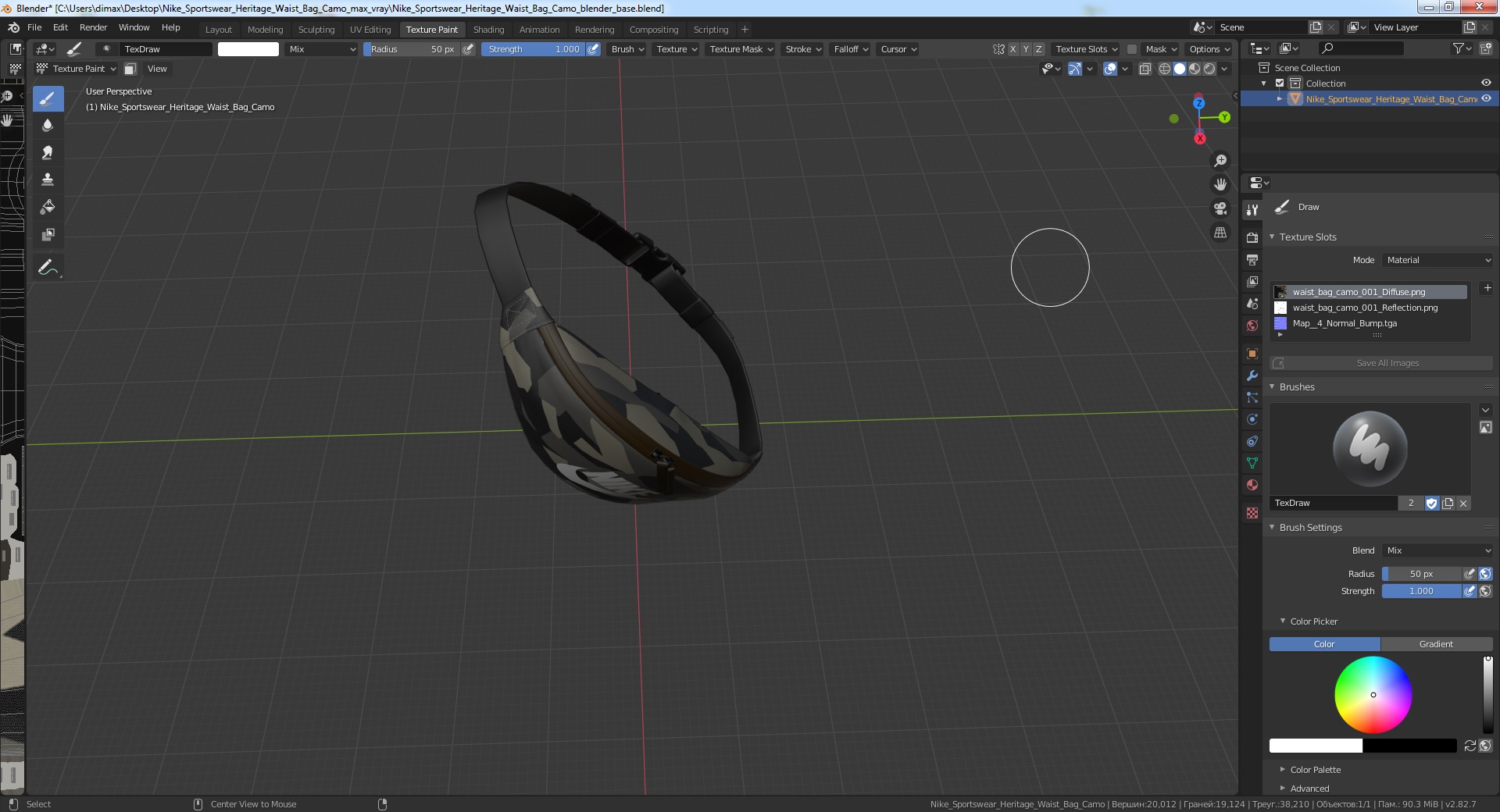Image resolution: width=1500 pixels, height=812 pixels.
Task: Open the Object Data mesh tab
Action: click(x=1252, y=463)
